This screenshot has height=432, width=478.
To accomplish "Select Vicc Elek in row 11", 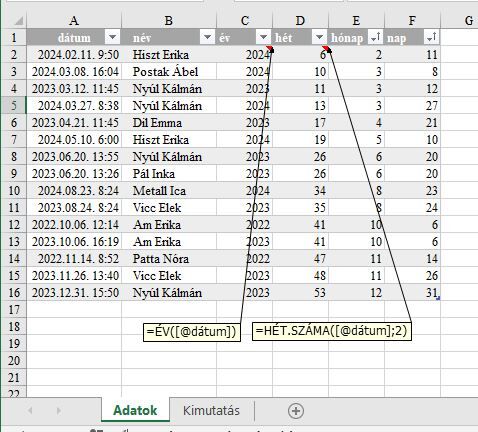I will point(169,207).
